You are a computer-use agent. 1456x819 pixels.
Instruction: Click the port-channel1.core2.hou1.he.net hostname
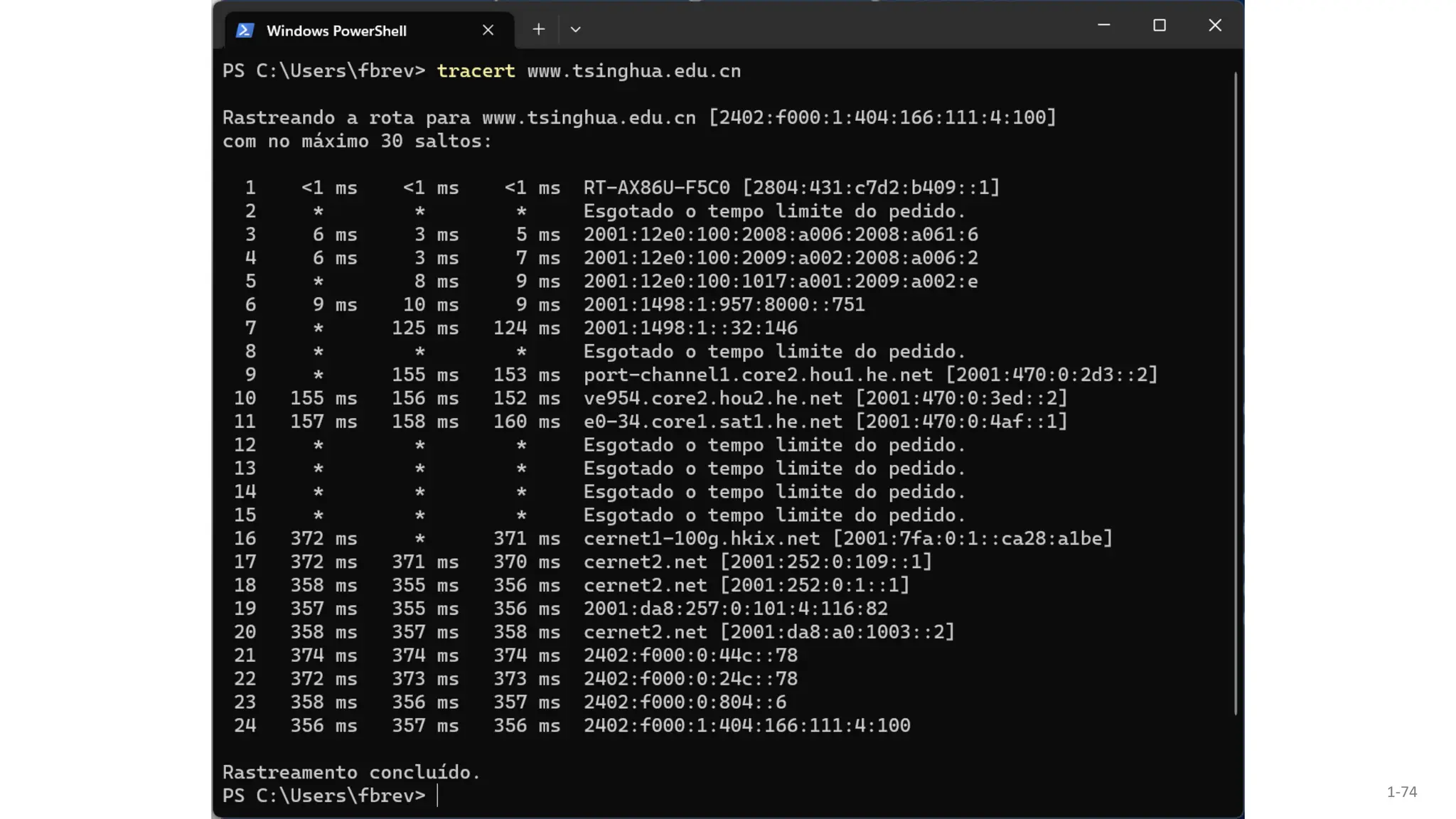(x=758, y=375)
